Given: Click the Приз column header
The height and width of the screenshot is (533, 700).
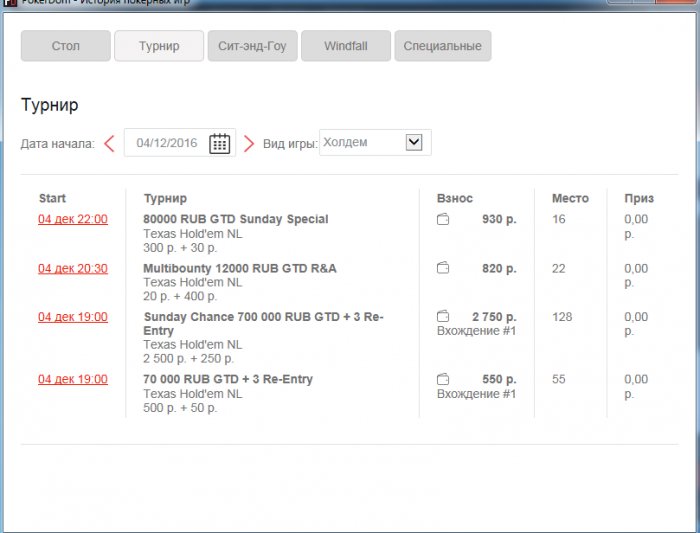Looking at the screenshot, I should coord(639,198).
